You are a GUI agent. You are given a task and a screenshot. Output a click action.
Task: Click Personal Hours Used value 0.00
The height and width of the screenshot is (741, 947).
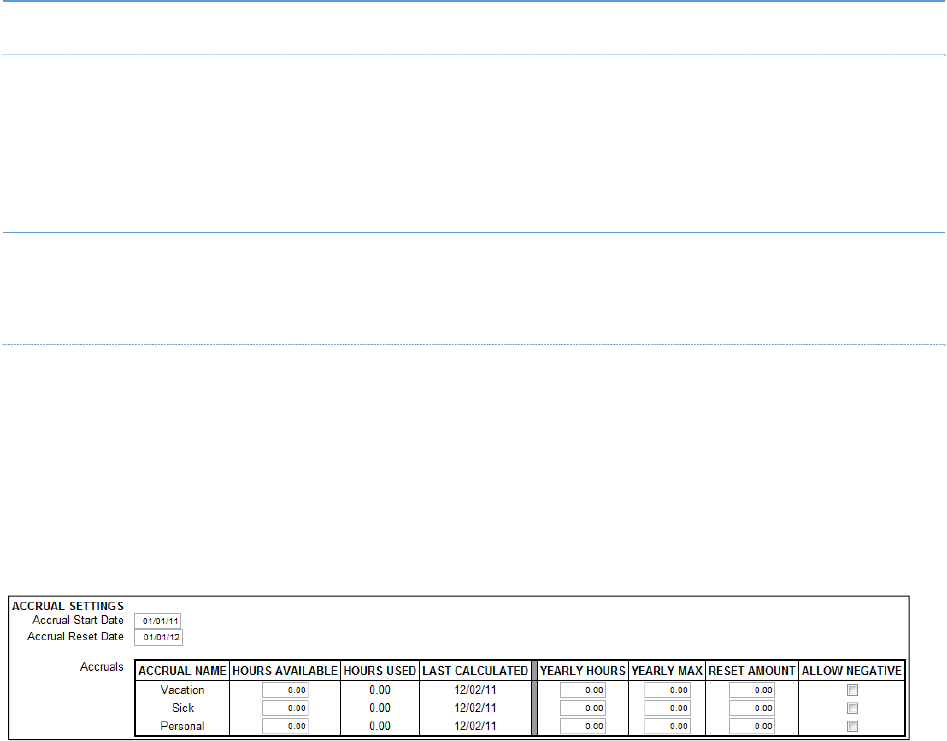[x=380, y=726]
